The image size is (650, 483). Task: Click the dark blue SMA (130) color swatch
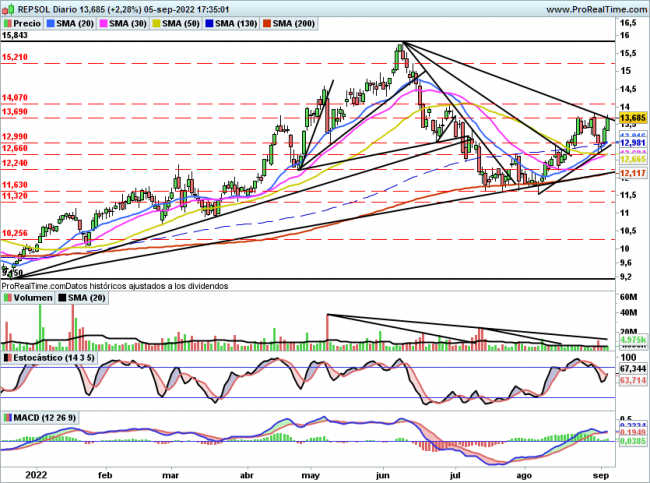click(x=209, y=24)
